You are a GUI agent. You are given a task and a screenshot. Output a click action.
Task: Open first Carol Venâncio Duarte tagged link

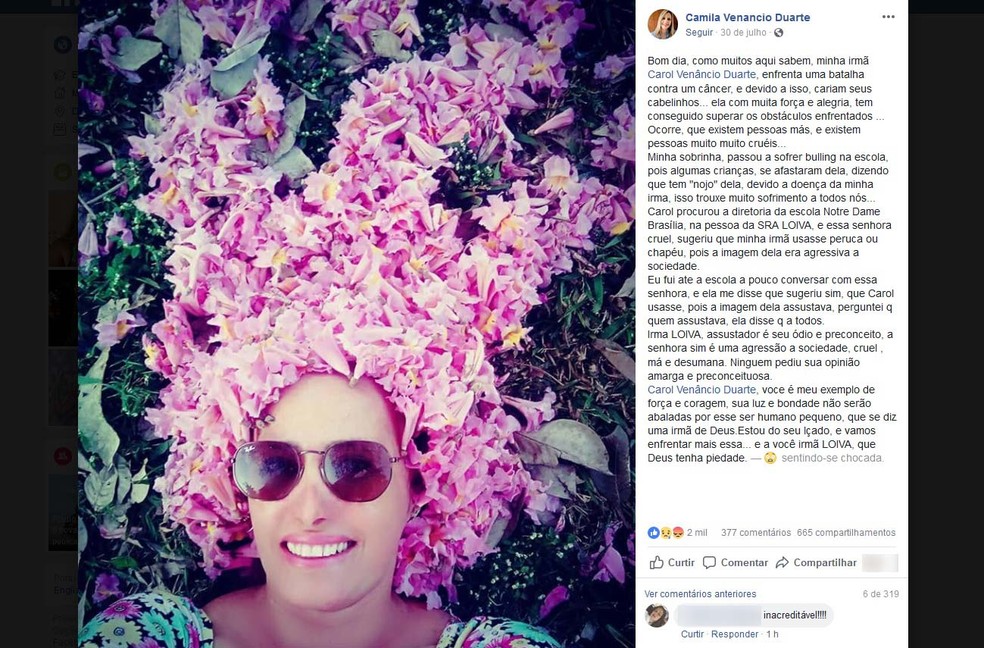pyautogui.click(x=702, y=75)
